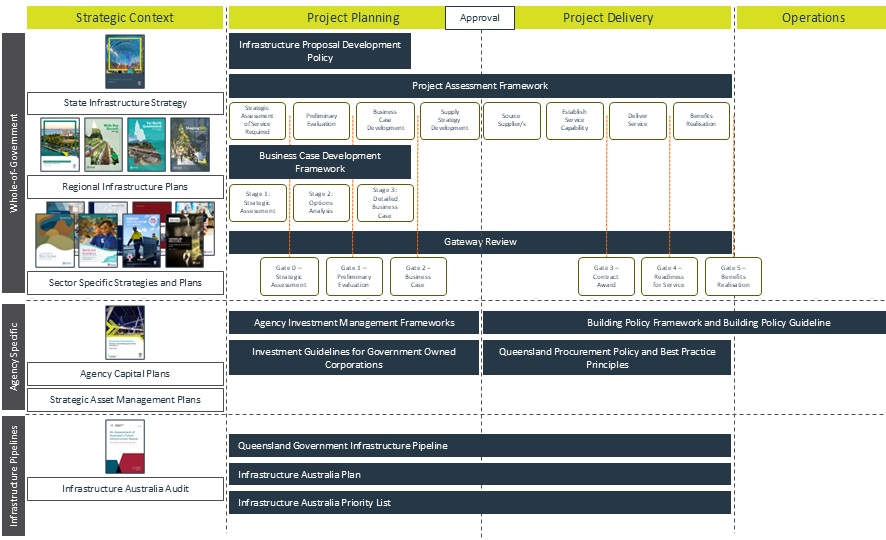Image resolution: width=886 pixels, height=540 pixels.
Task: Click the Strategic Context column header
Action: (x=125, y=18)
